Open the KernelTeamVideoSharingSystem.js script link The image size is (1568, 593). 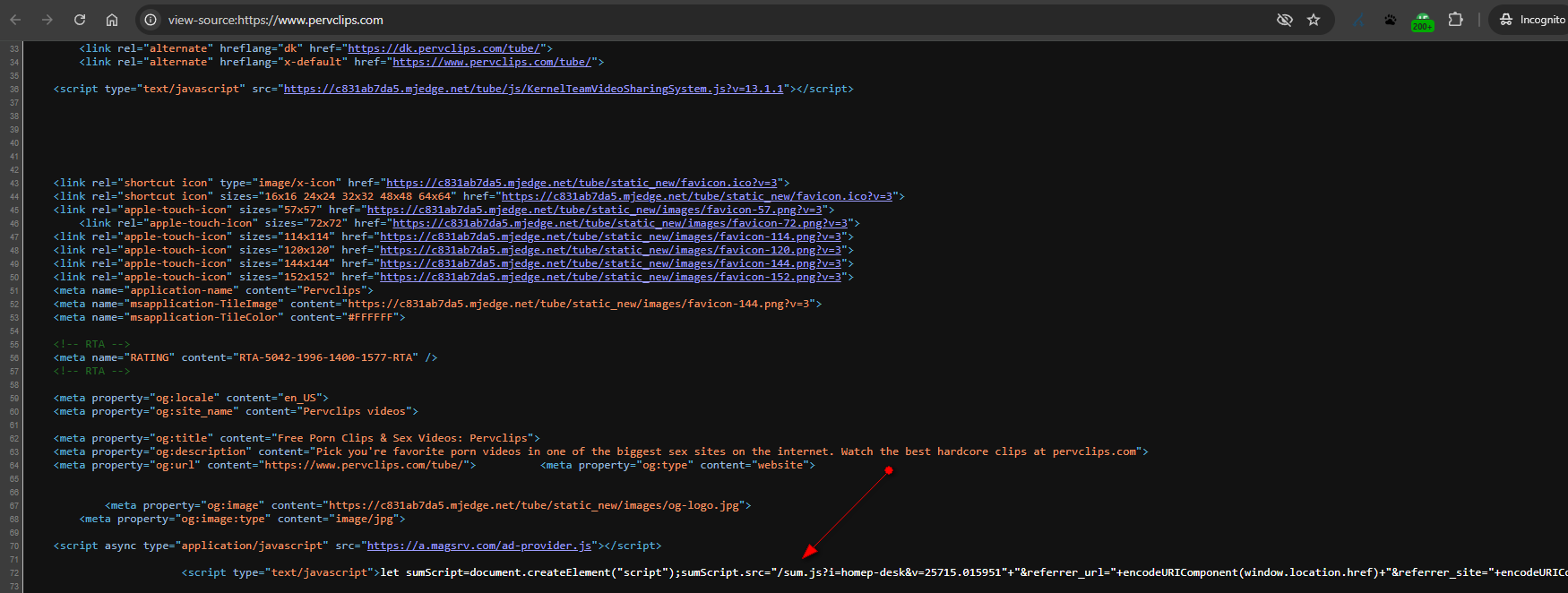click(x=534, y=89)
